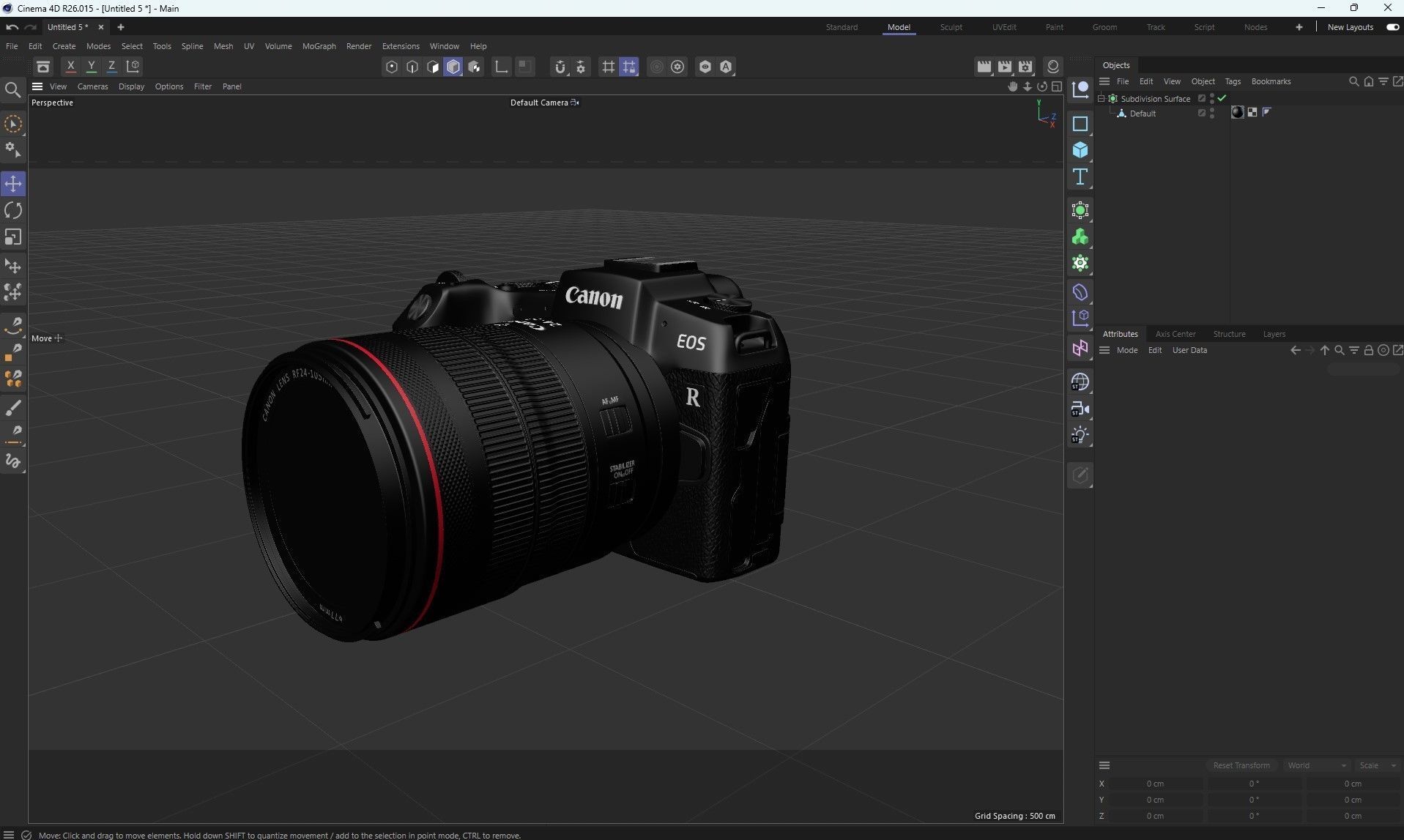
Task: Activate the Live Selection tool
Action: (13, 124)
